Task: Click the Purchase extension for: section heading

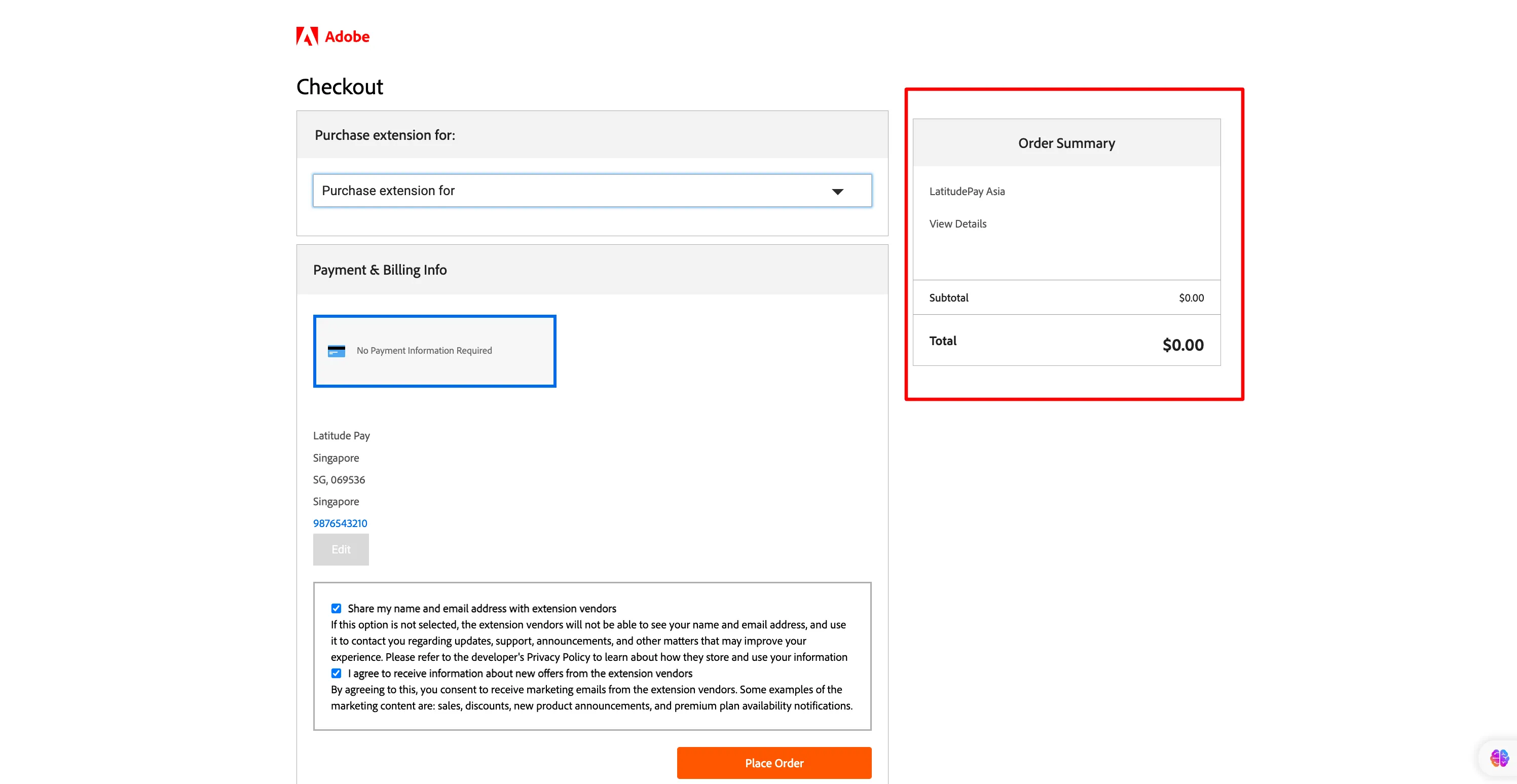Action: pyautogui.click(x=385, y=135)
